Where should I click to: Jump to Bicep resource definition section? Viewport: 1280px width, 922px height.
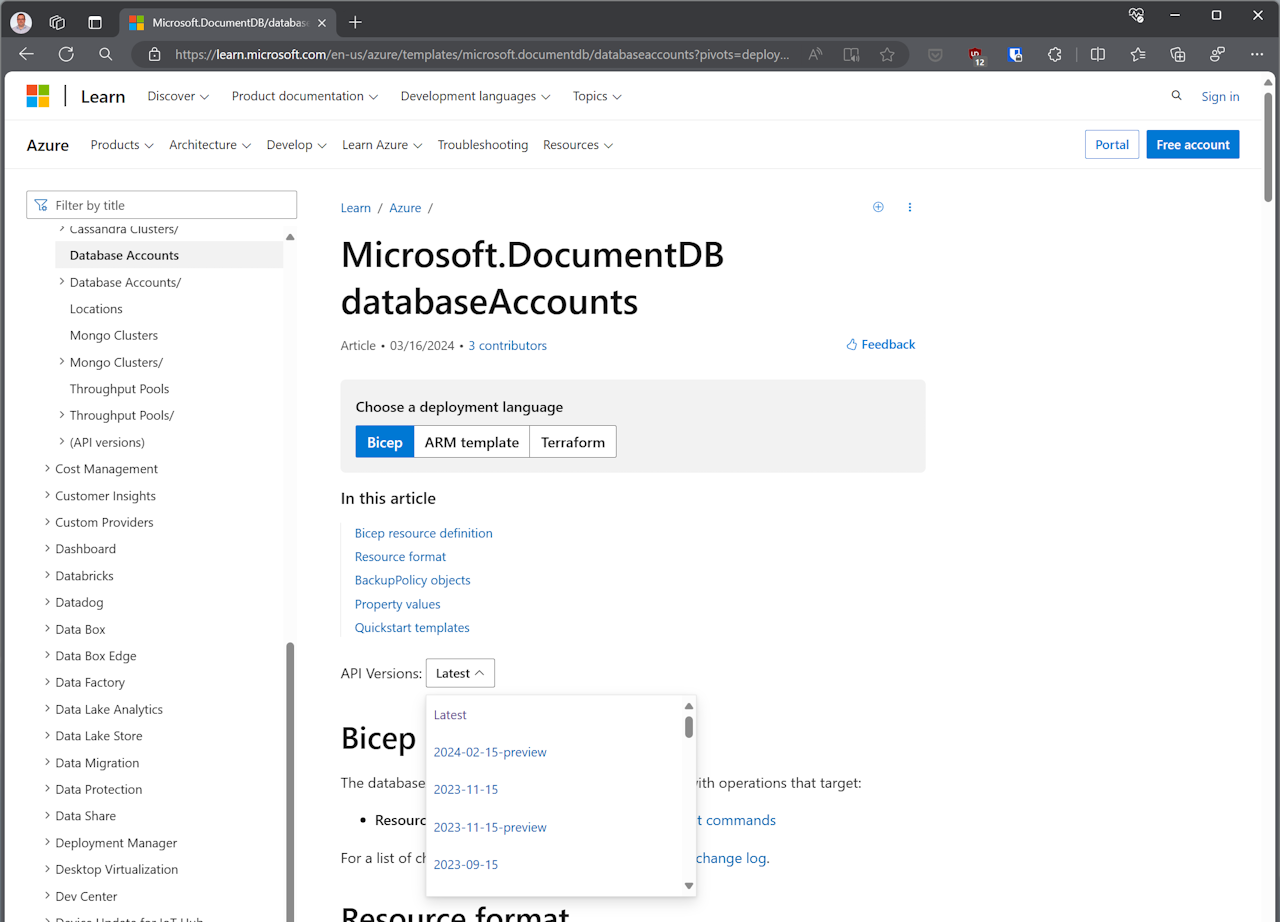point(424,533)
